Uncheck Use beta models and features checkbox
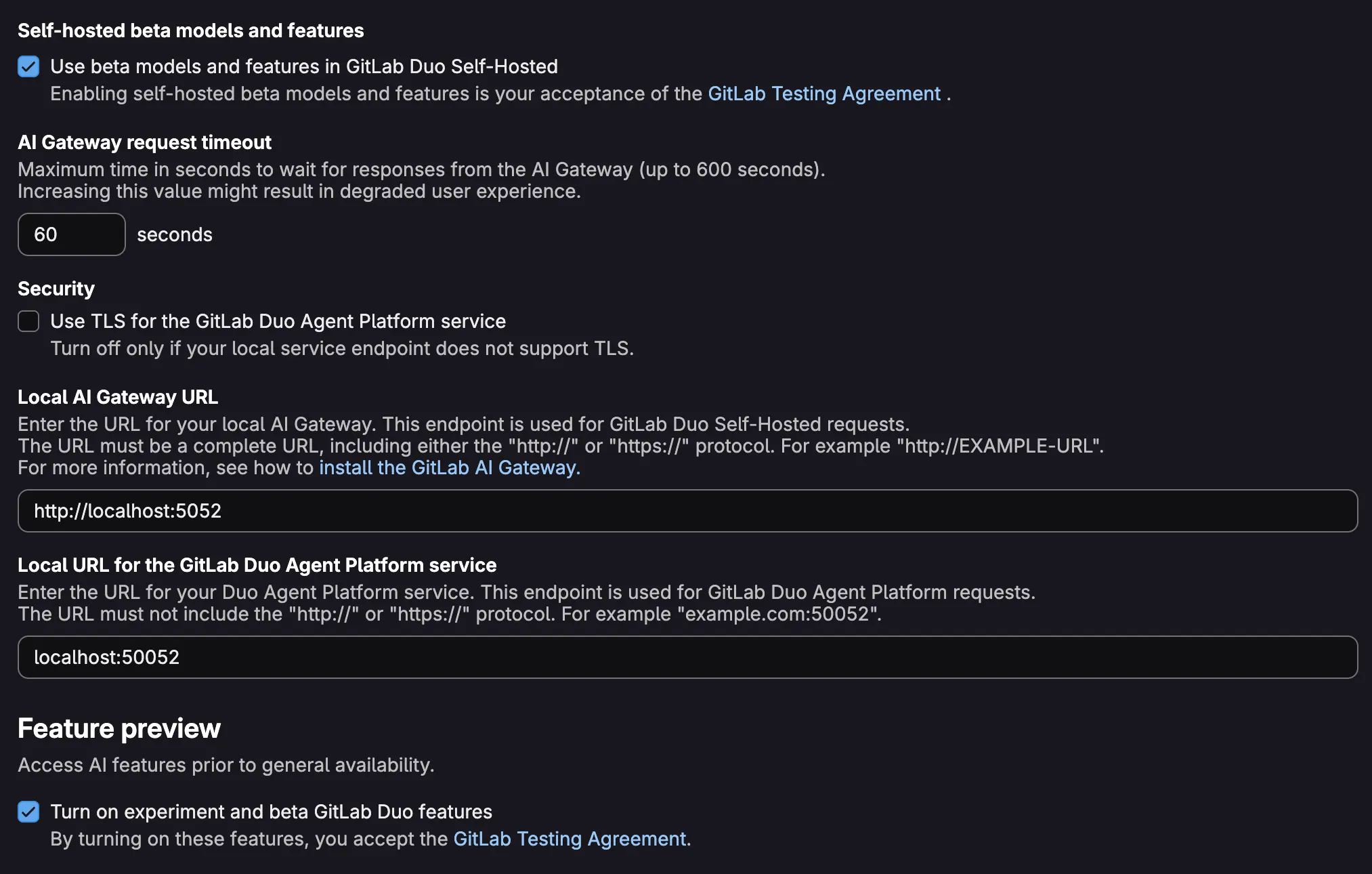This screenshot has width=1372, height=874. point(28,66)
